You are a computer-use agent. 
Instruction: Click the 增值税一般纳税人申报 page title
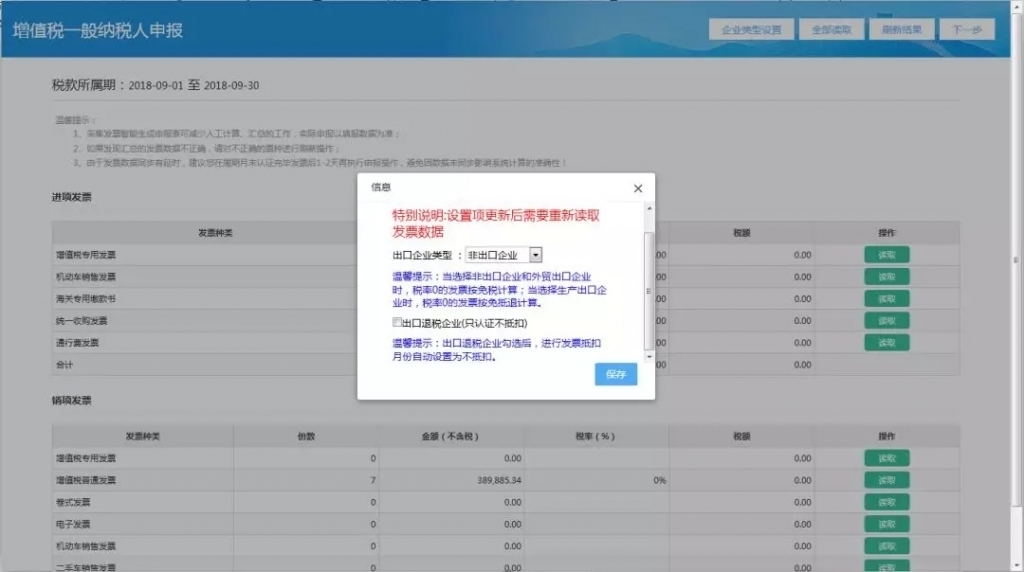[x=98, y=31]
